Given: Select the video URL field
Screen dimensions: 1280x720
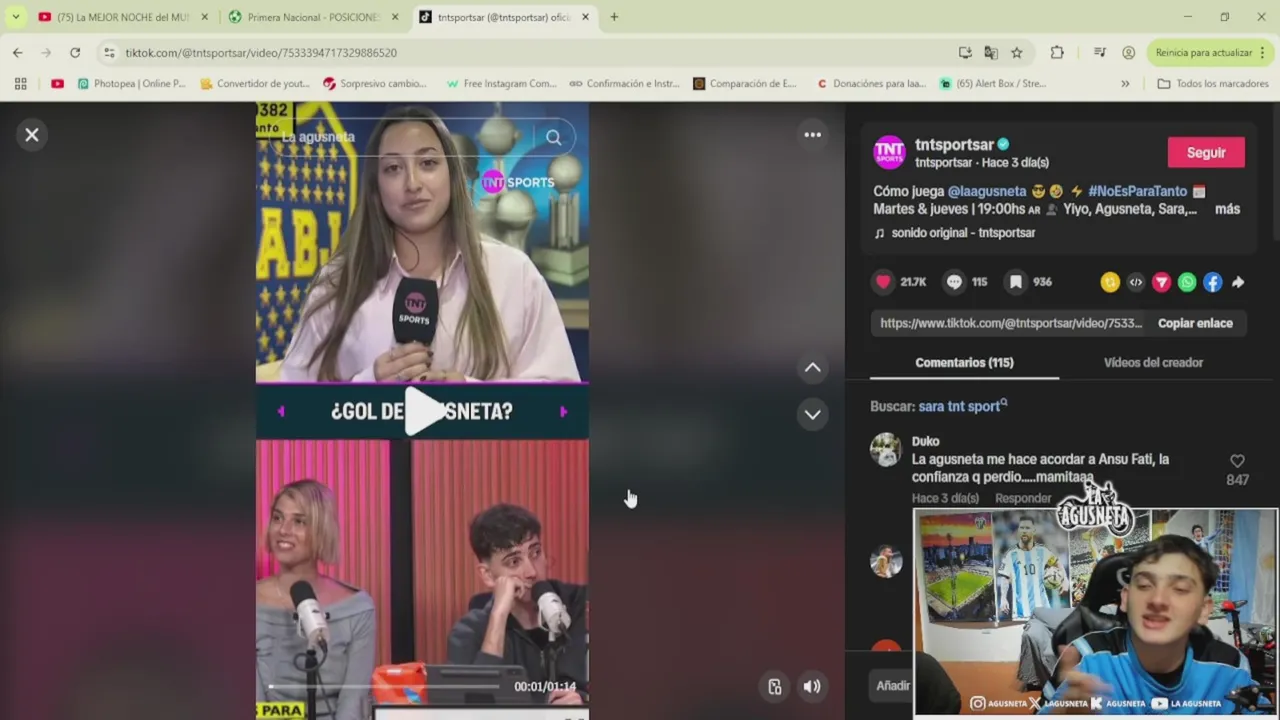Looking at the screenshot, I should [x=1010, y=323].
